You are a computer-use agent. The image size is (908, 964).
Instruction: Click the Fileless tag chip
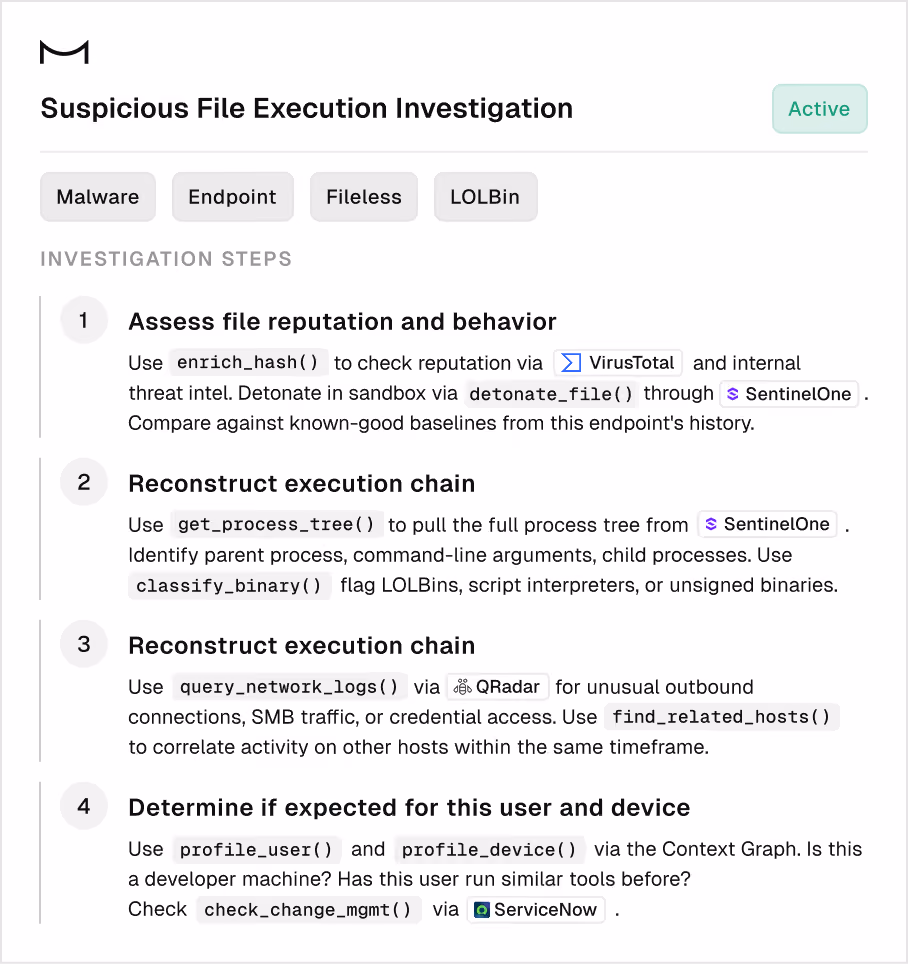pos(364,197)
